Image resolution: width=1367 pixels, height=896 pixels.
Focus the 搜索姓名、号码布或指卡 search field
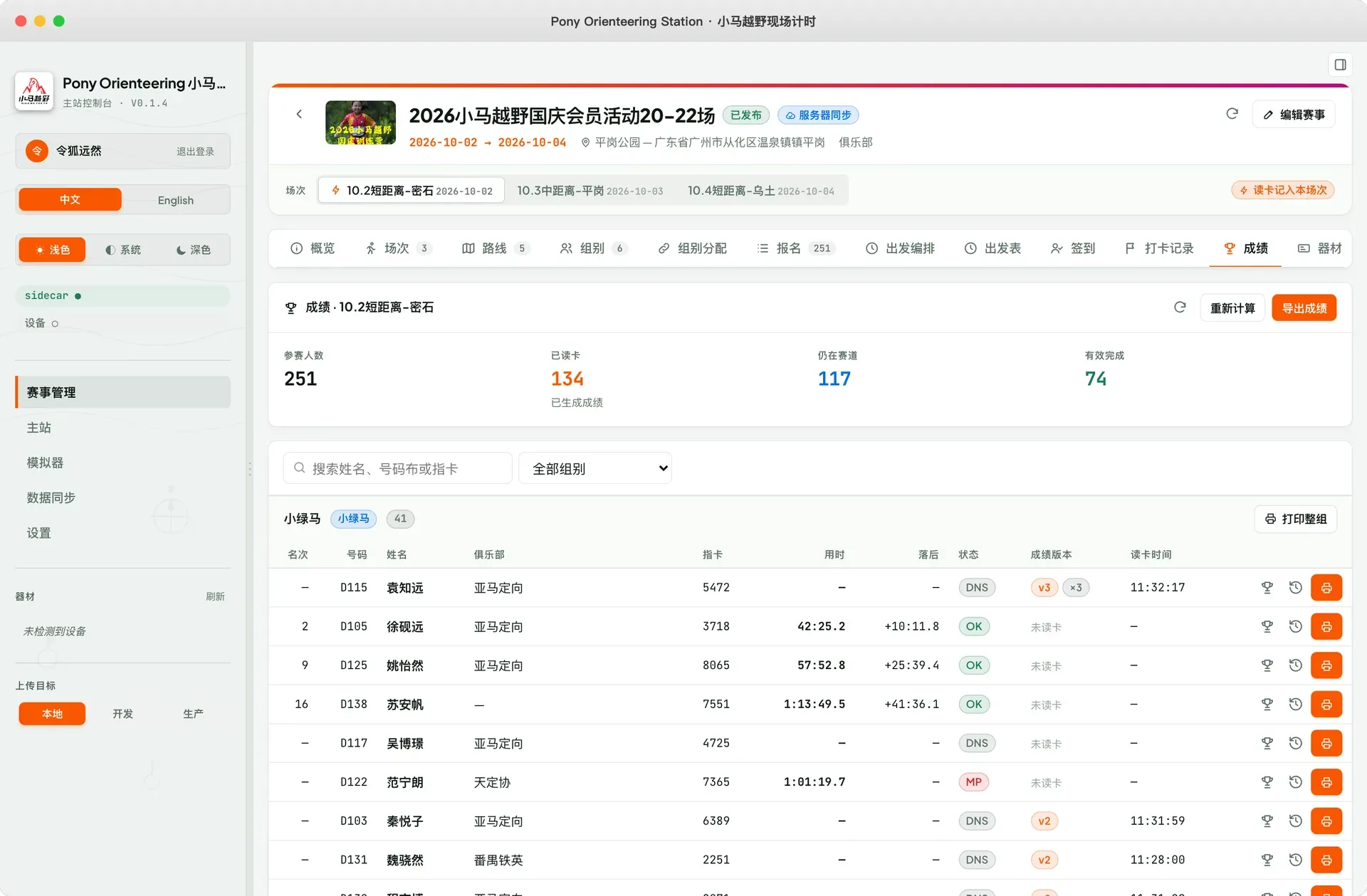pos(397,468)
